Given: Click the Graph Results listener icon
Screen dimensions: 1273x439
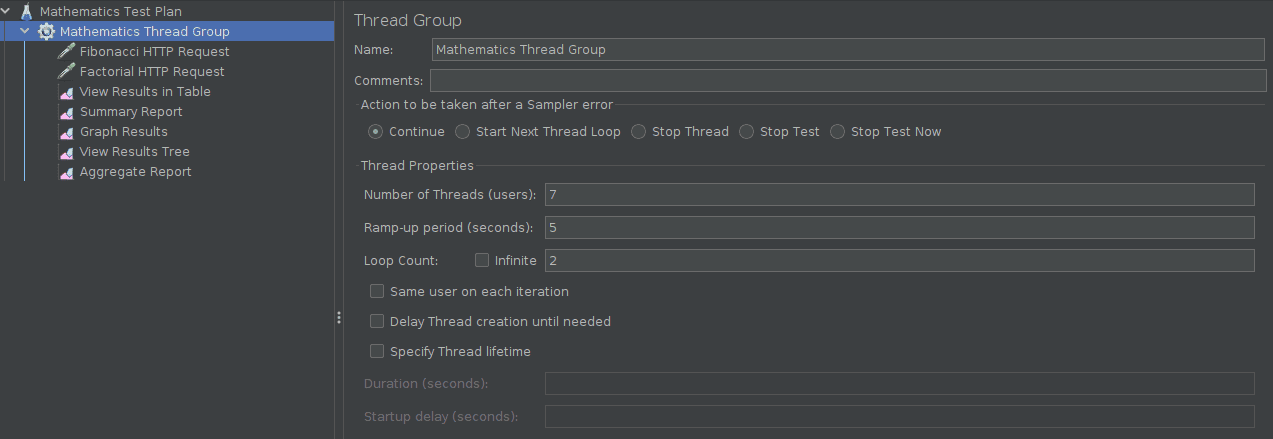Looking at the screenshot, I should pyautogui.click(x=67, y=132).
